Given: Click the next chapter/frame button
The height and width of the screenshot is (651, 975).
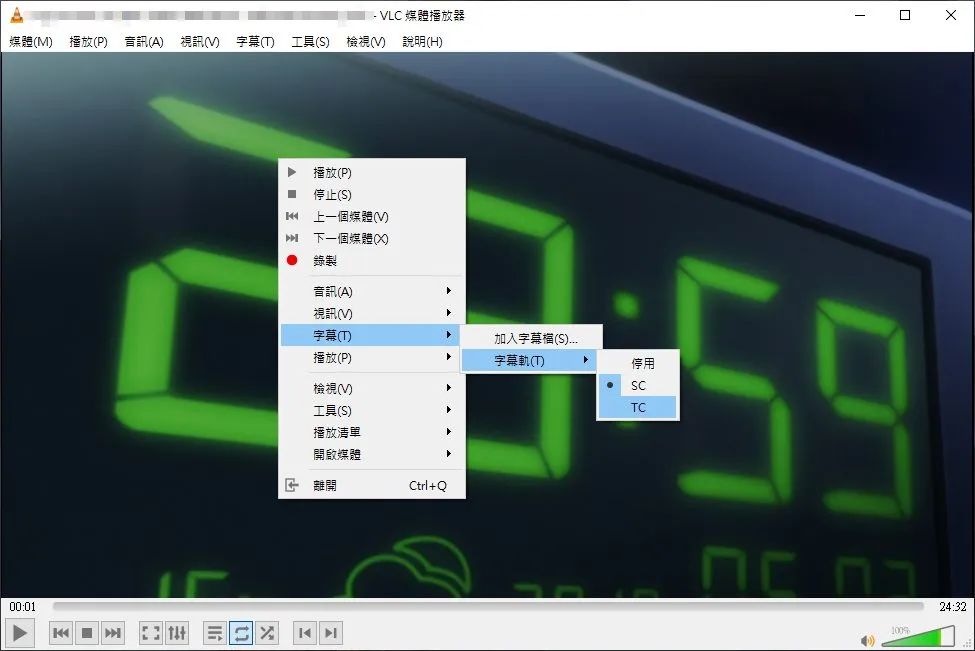Looking at the screenshot, I should (331, 633).
